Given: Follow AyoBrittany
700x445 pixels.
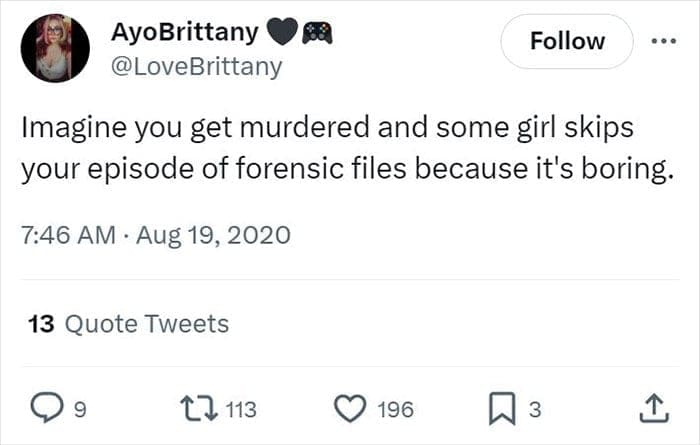Looking at the screenshot, I should click(x=567, y=42).
